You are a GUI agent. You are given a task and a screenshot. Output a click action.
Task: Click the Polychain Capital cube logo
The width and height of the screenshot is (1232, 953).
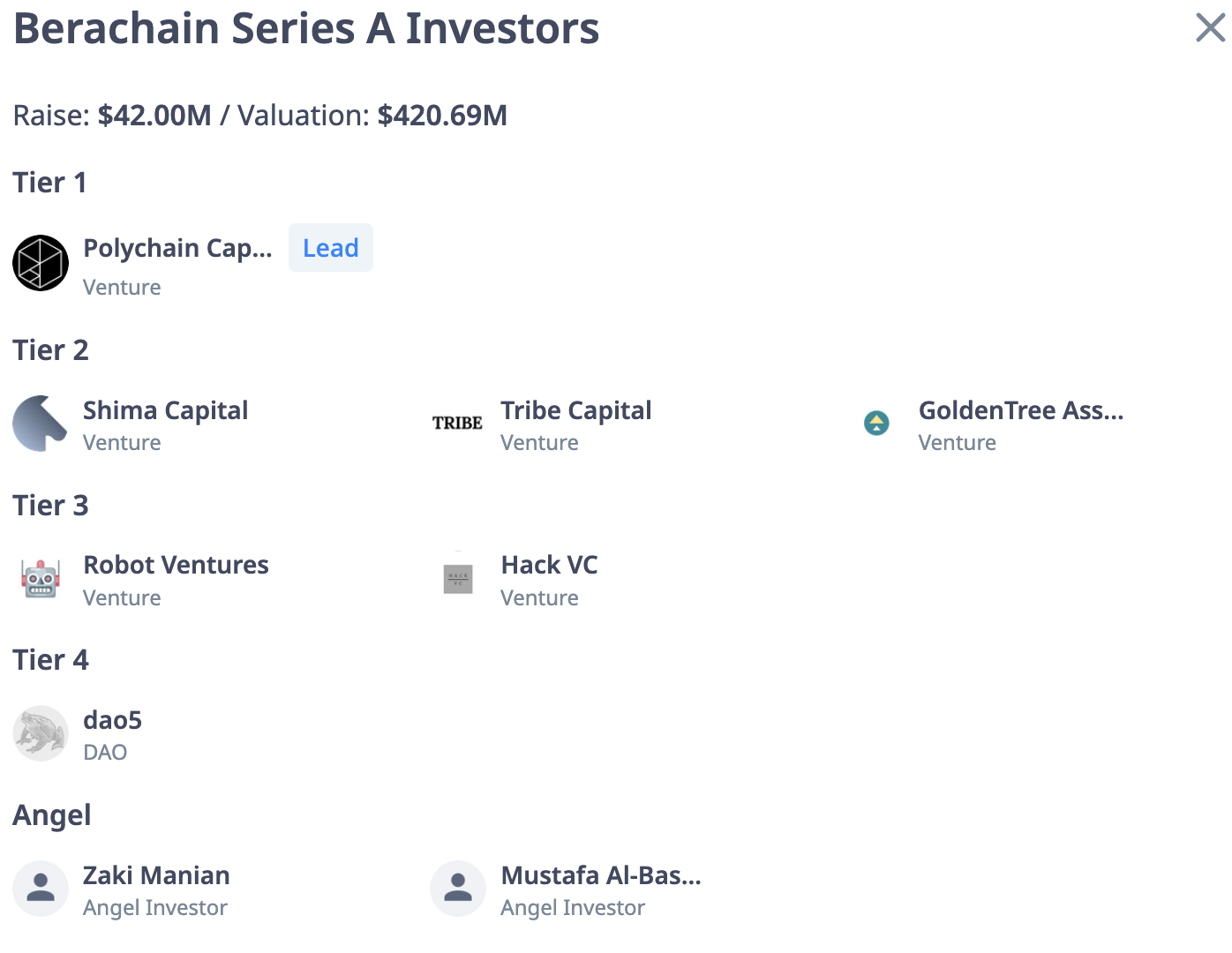41,263
